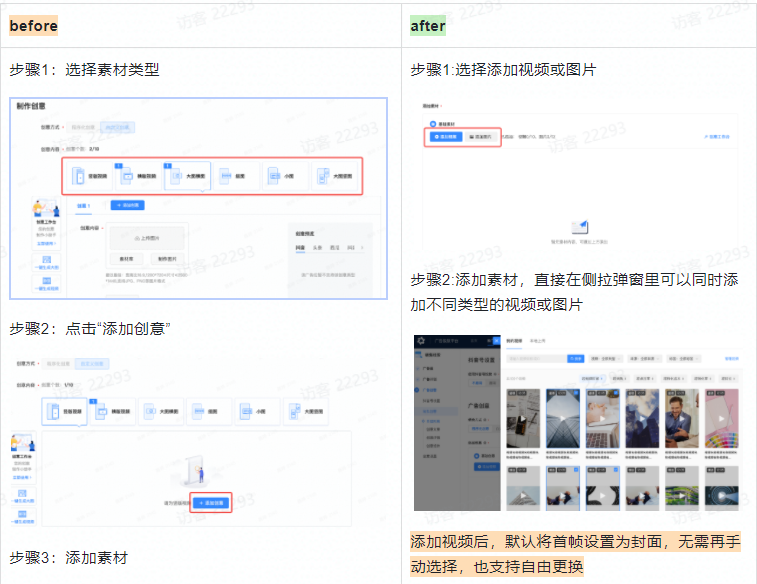Click 一键生成大图 sidebar icon in before step 2 screenshot
757x584 pixels.
23,493
